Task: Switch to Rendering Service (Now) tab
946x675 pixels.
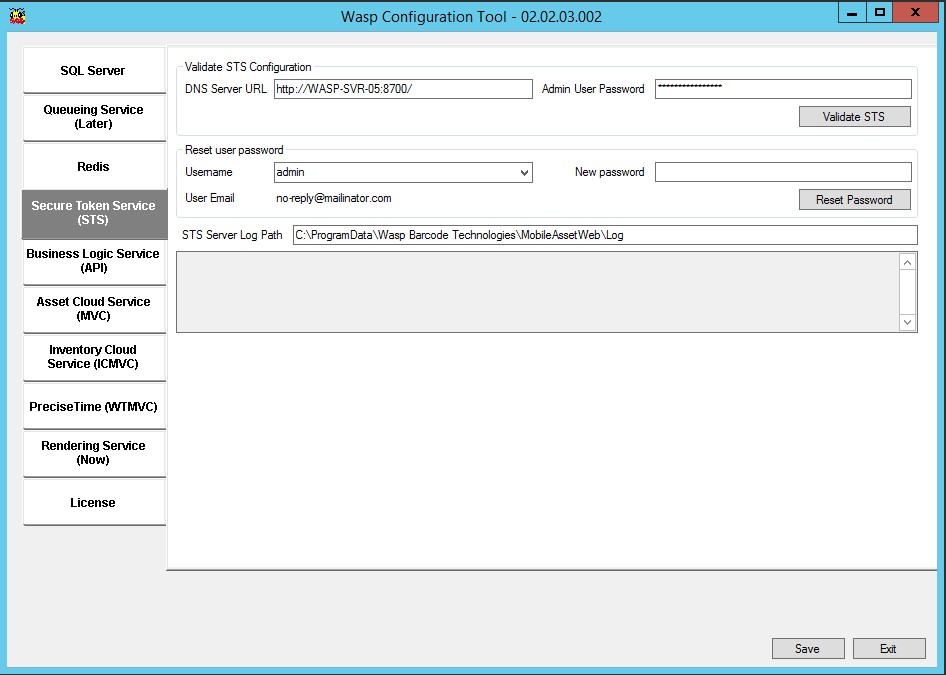Action: 93,453
